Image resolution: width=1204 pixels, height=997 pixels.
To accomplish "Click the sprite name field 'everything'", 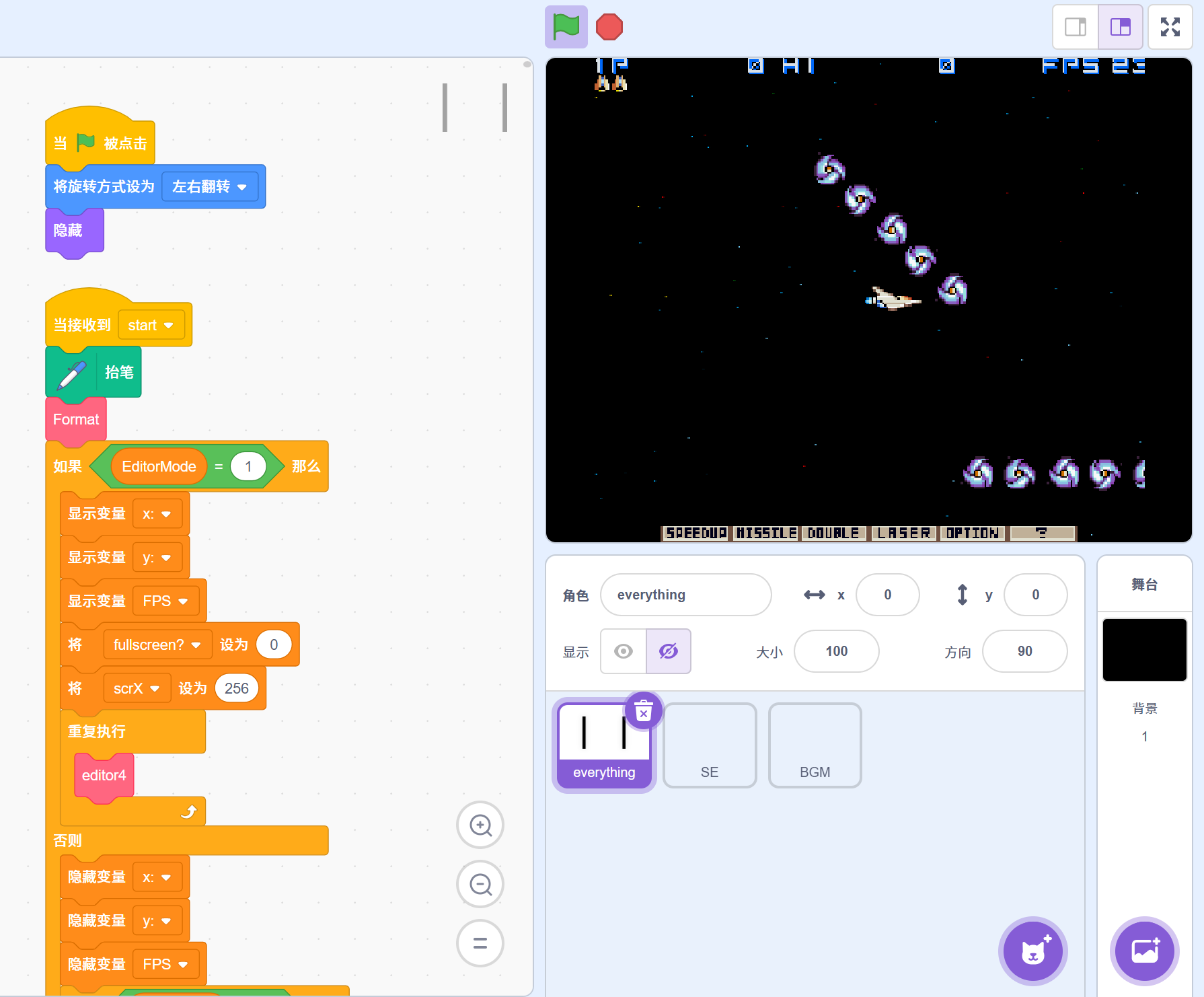I will tap(685, 595).
